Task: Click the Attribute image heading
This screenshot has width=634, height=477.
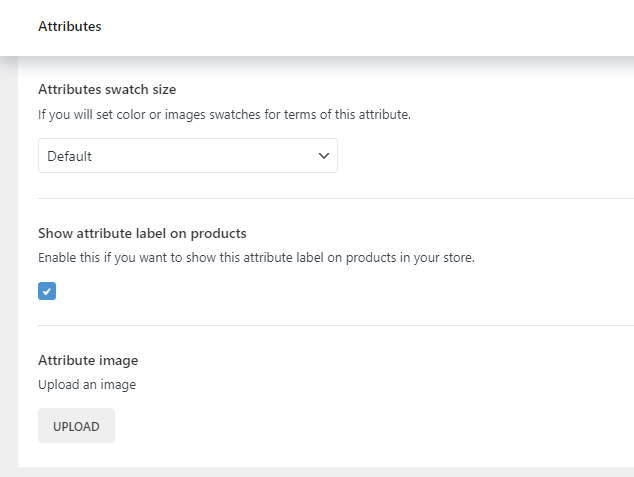Action: pos(88,360)
